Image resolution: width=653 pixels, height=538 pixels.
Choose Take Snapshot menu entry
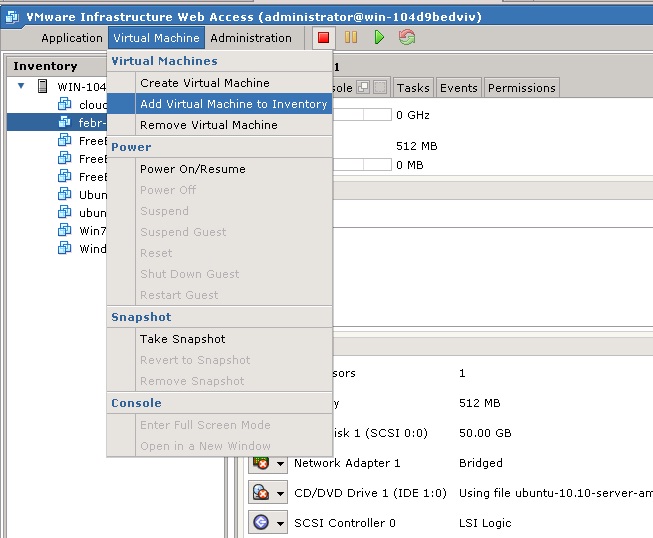pos(219,339)
